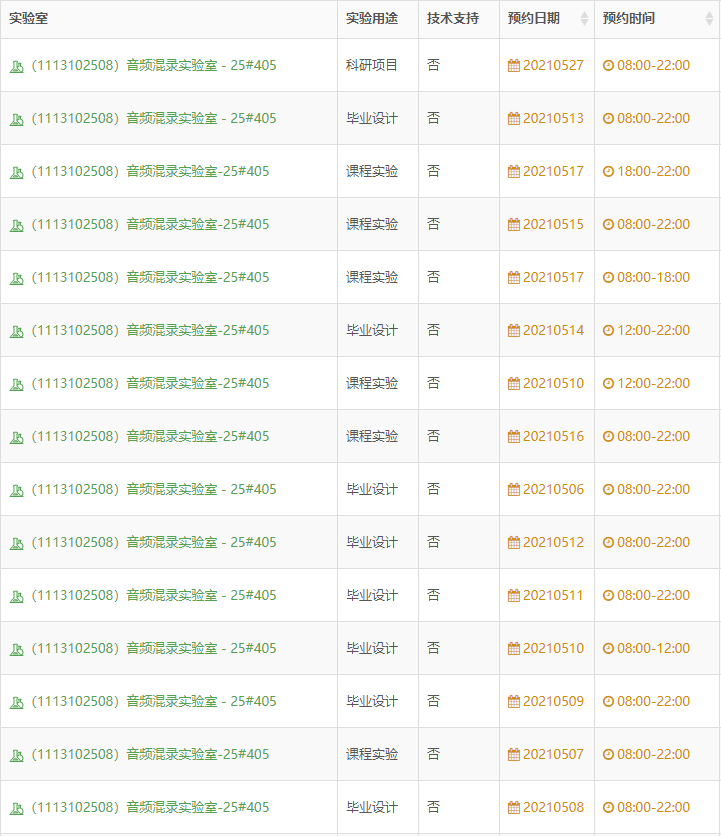The image size is (721, 836).
Task: Click the date 20210508
Action: click(554, 807)
